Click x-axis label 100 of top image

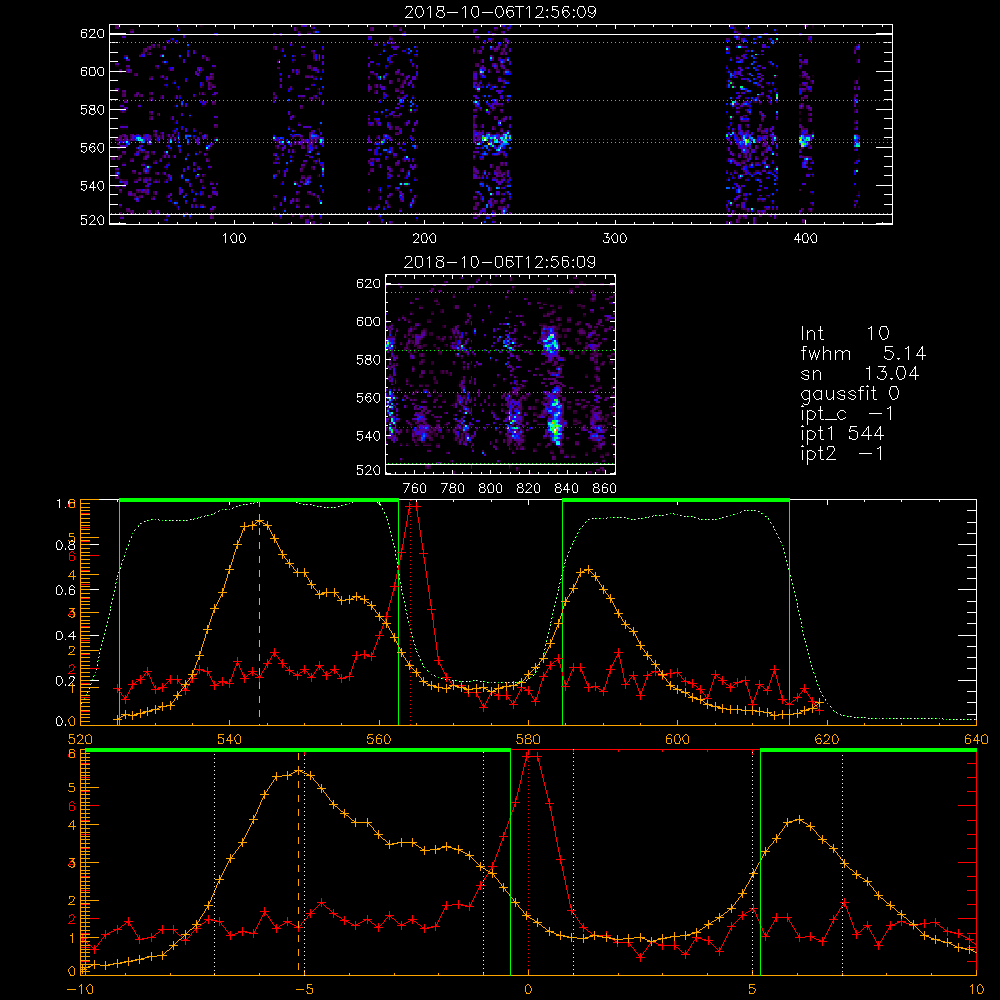[234, 239]
